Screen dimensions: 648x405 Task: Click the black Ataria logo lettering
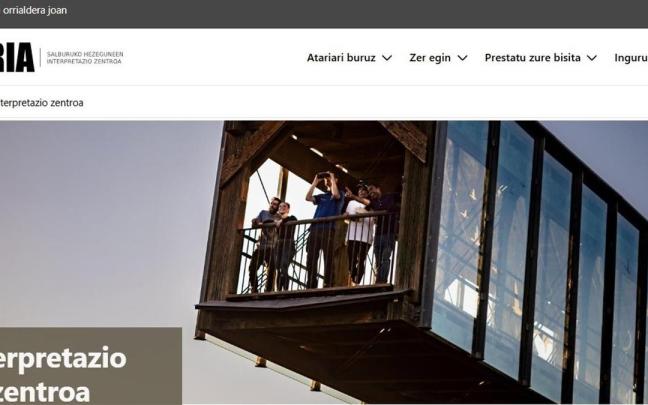point(17,57)
